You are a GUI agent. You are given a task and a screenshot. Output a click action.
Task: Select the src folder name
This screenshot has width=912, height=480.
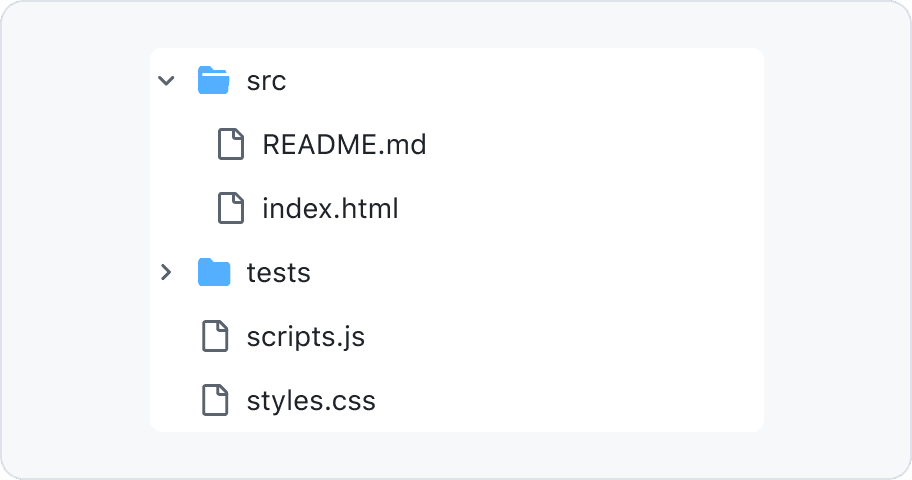pyautogui.click(x=266, y=81)
